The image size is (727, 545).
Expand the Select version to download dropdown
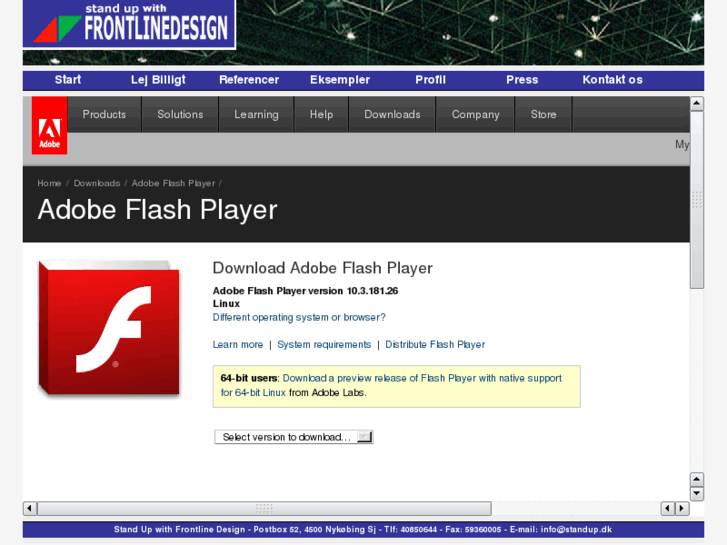click(294, 437)
